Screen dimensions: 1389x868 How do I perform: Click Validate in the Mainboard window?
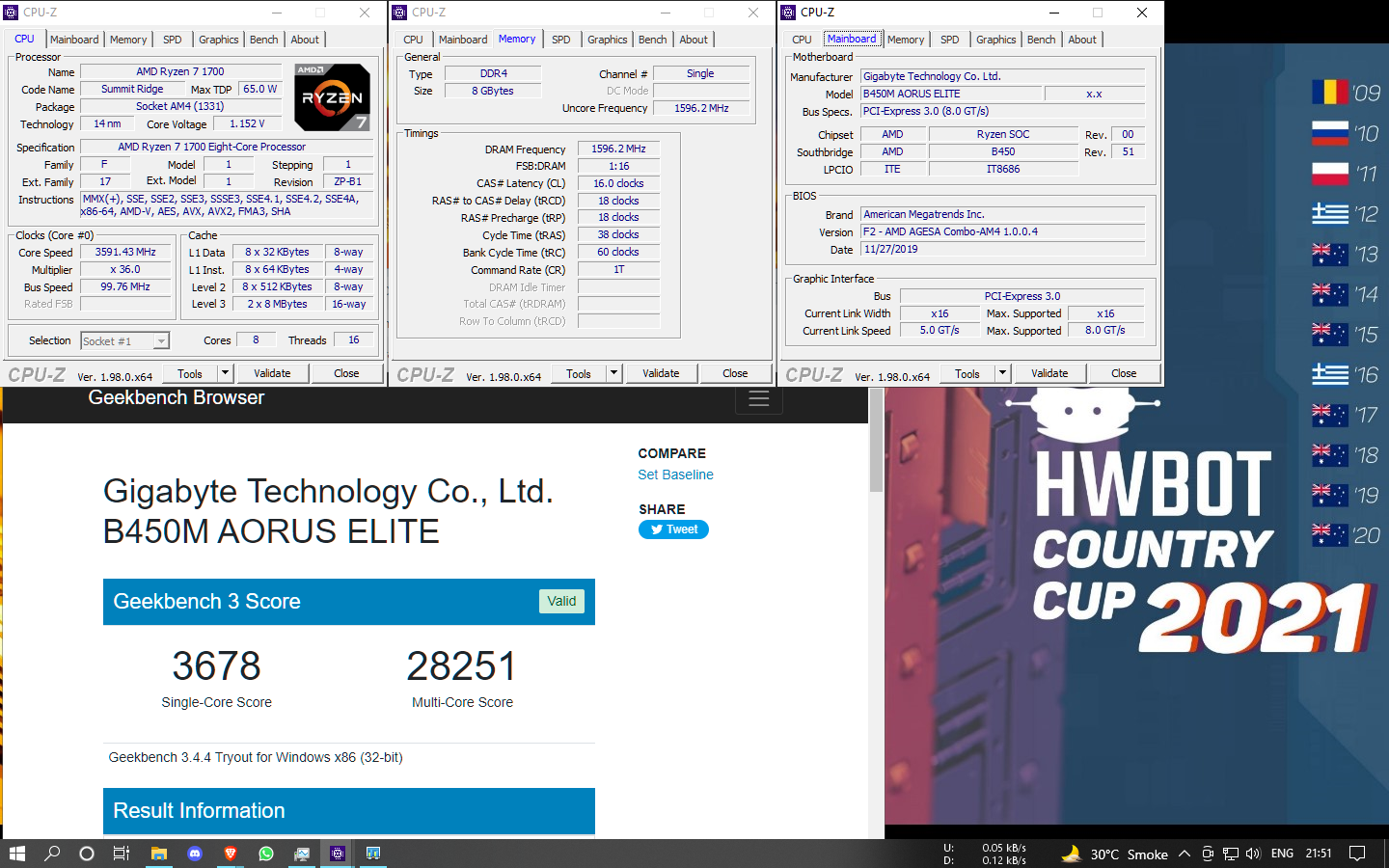click(x=1049, y=373)
